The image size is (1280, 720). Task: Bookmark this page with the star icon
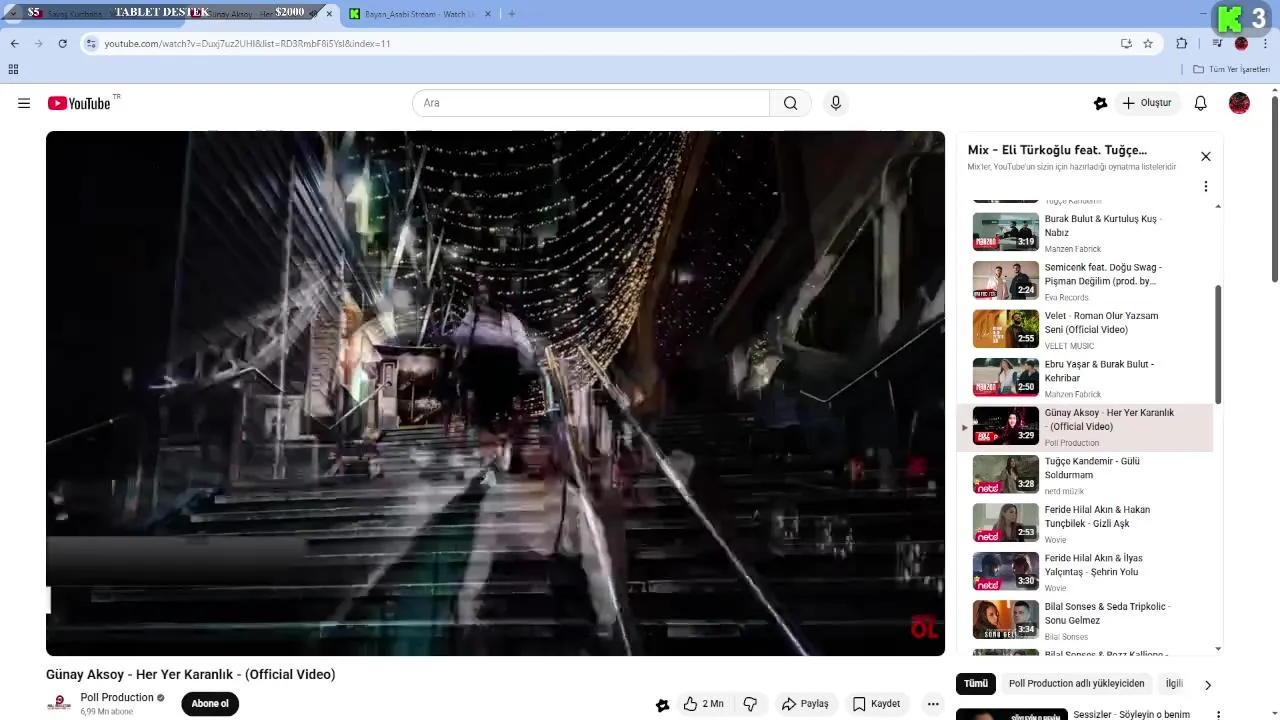tap(1148, 43)
